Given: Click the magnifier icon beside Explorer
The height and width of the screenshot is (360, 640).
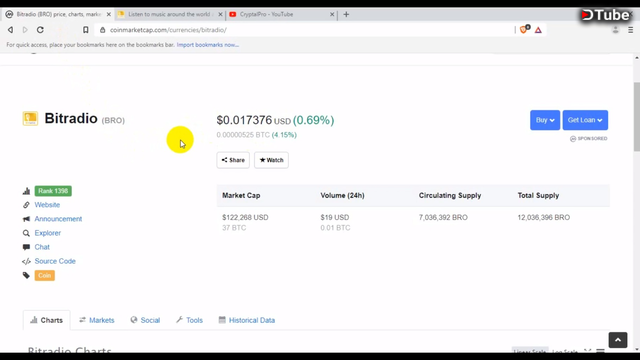Looking at the screenshot, I should tap(26, 233).
